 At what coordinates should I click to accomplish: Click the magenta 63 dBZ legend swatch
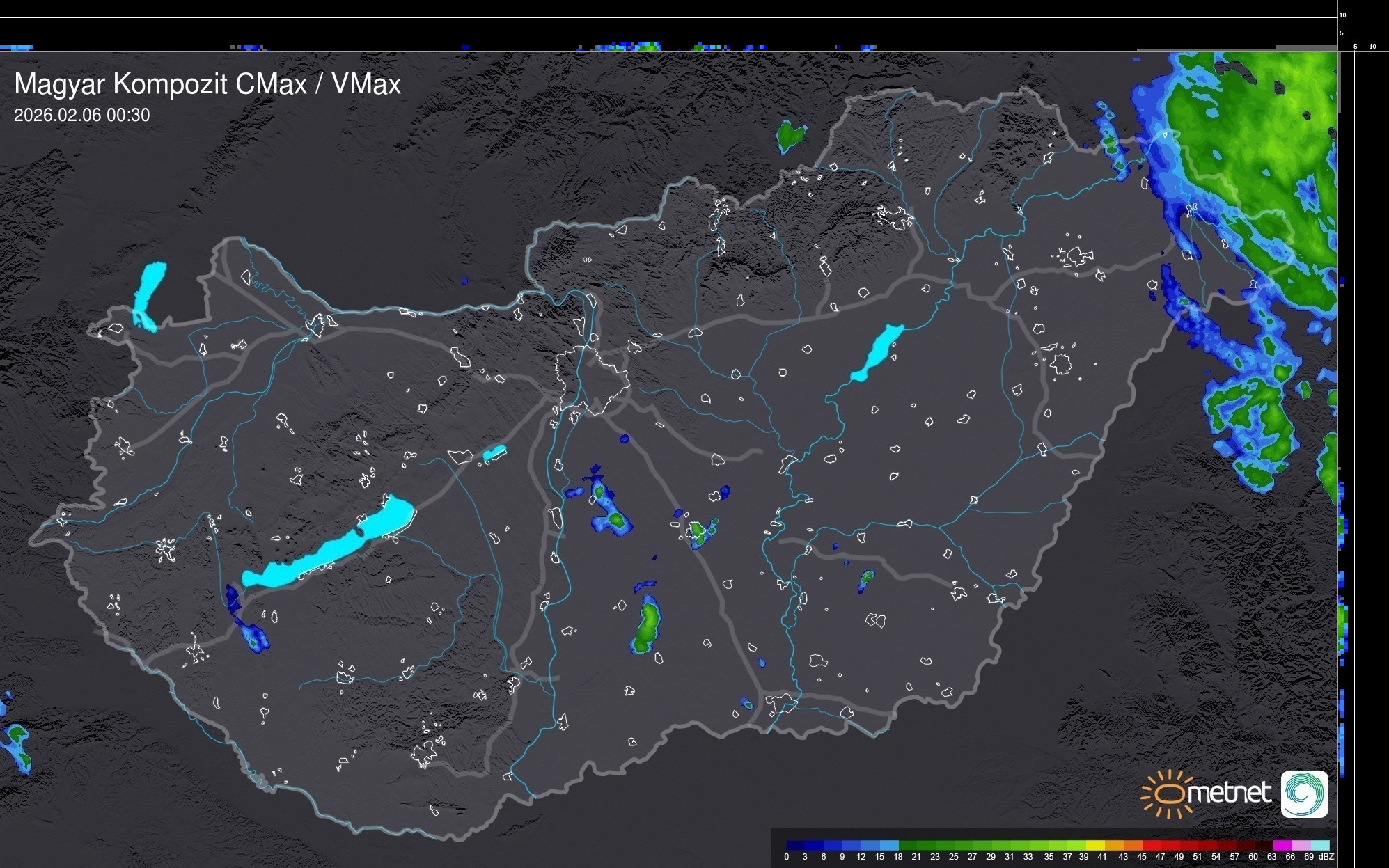(x=1282, y=845)
